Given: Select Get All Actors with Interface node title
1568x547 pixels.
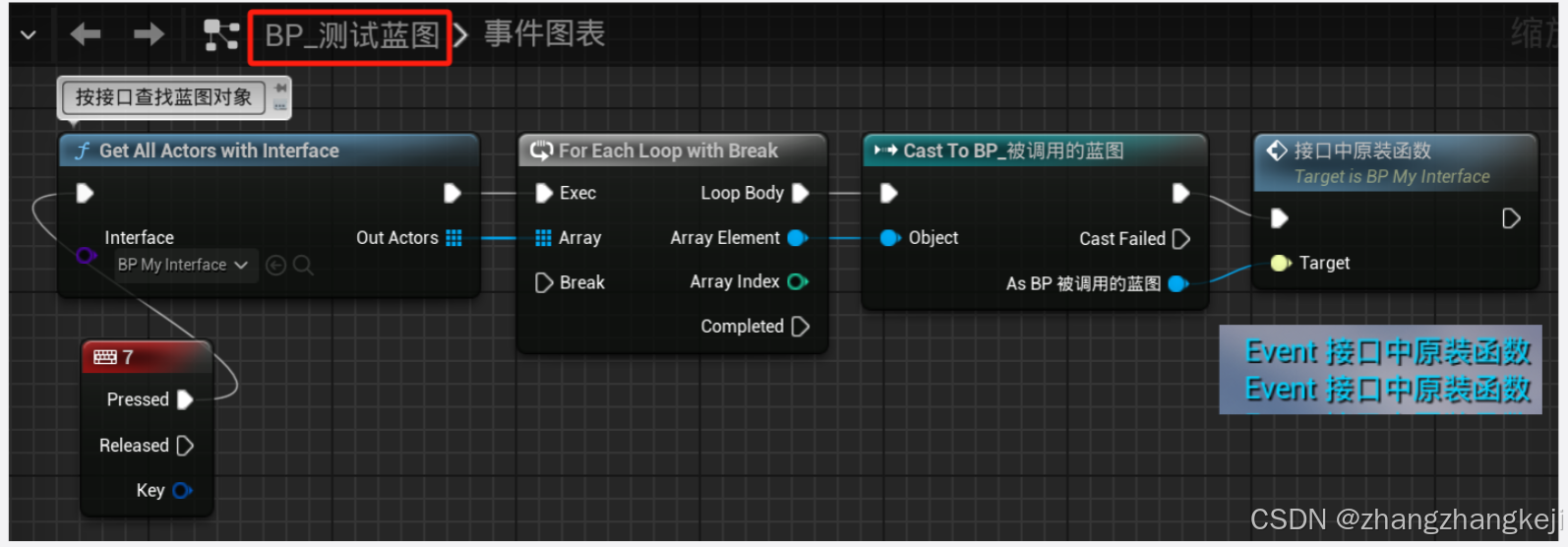Looking at the screenshot, I should click(x=218, y=151).
